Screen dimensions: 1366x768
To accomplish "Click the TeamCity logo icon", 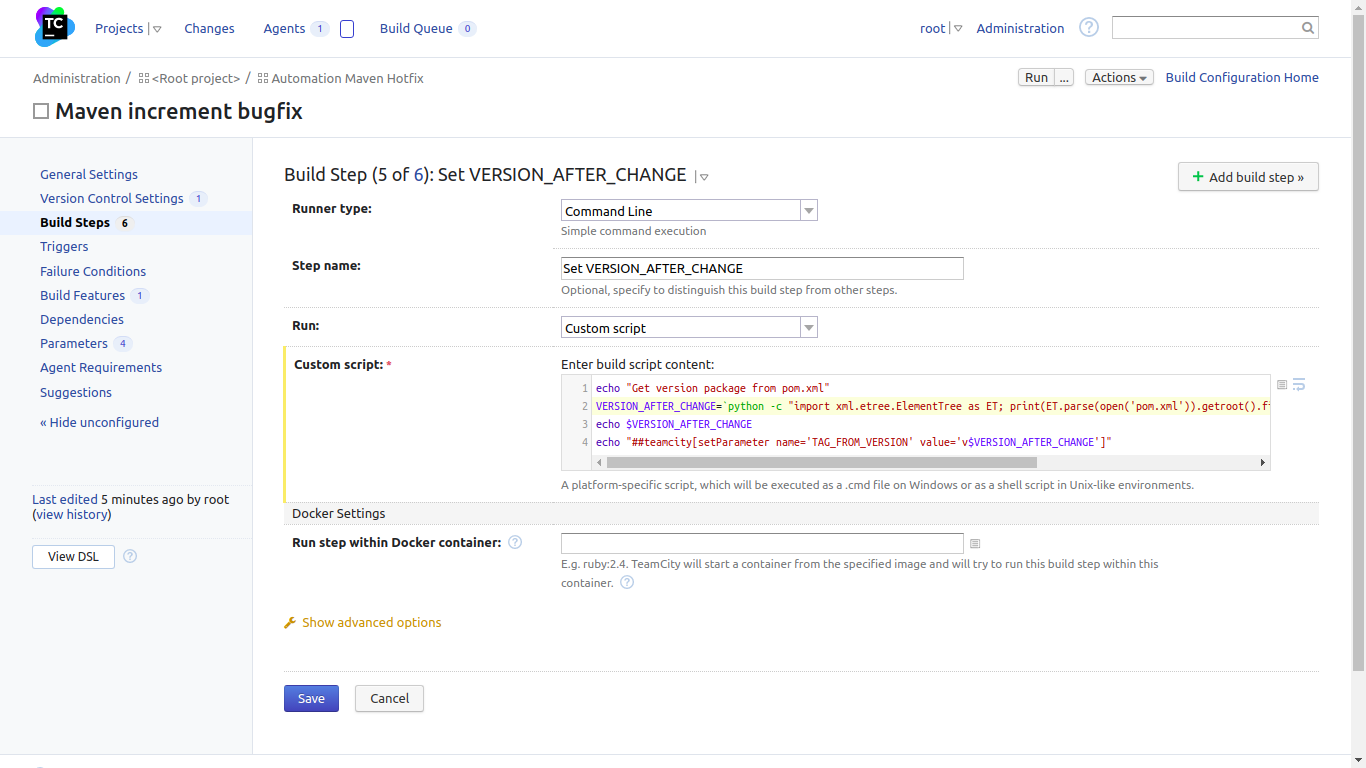I will [54, 27].
